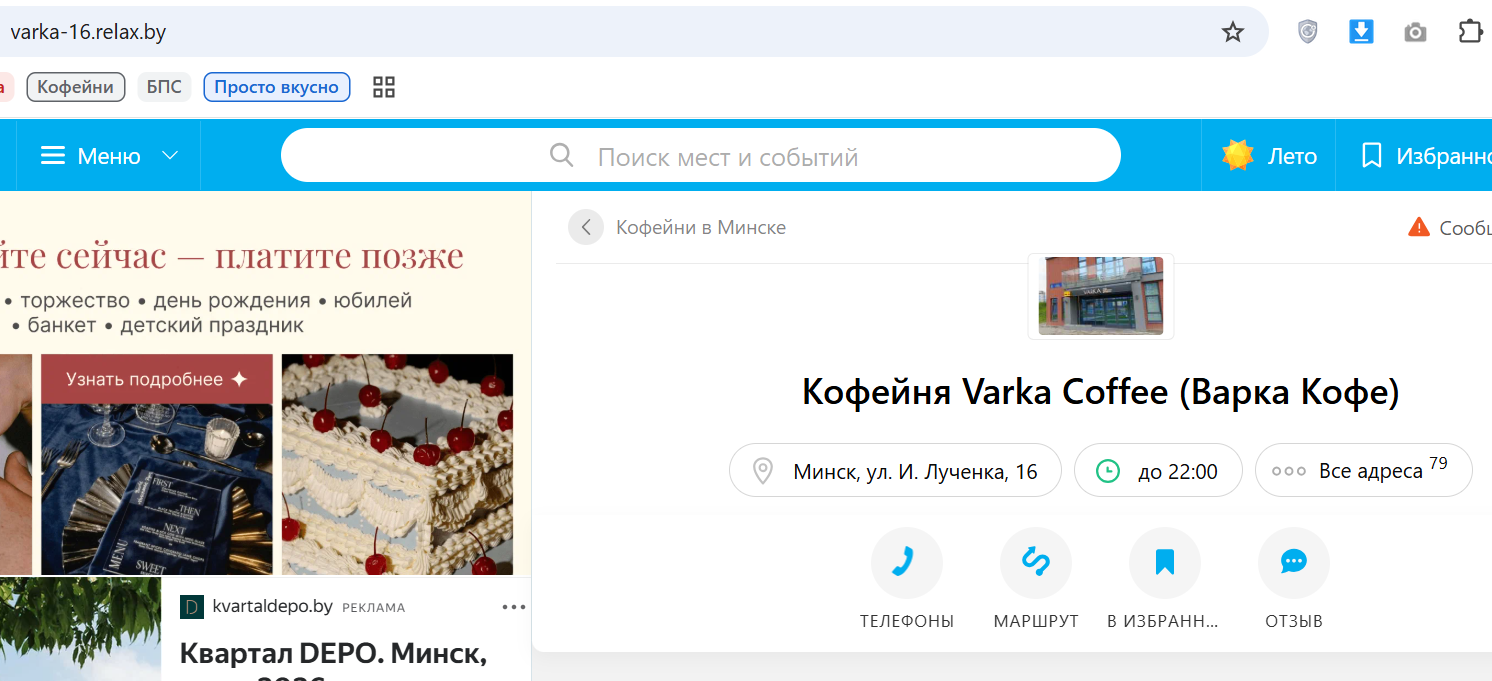Go back with the chevron arrow button

[586, 227]
